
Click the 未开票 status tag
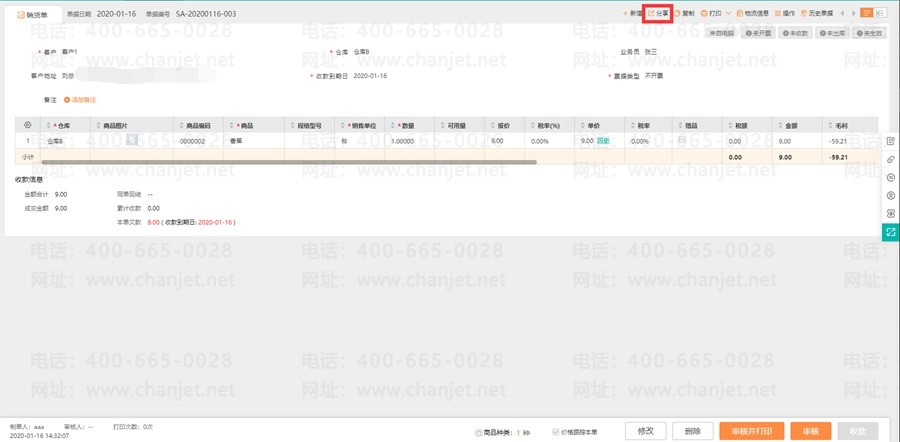tap(758, 33)
